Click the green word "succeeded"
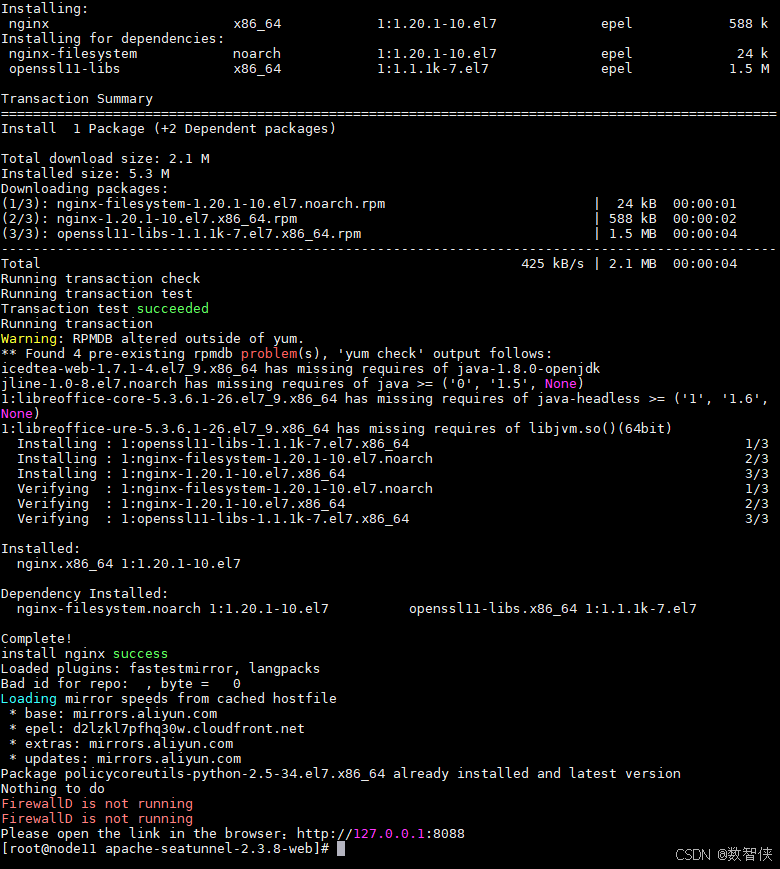Screen dimensions: 780x869 tap(173, 308)
